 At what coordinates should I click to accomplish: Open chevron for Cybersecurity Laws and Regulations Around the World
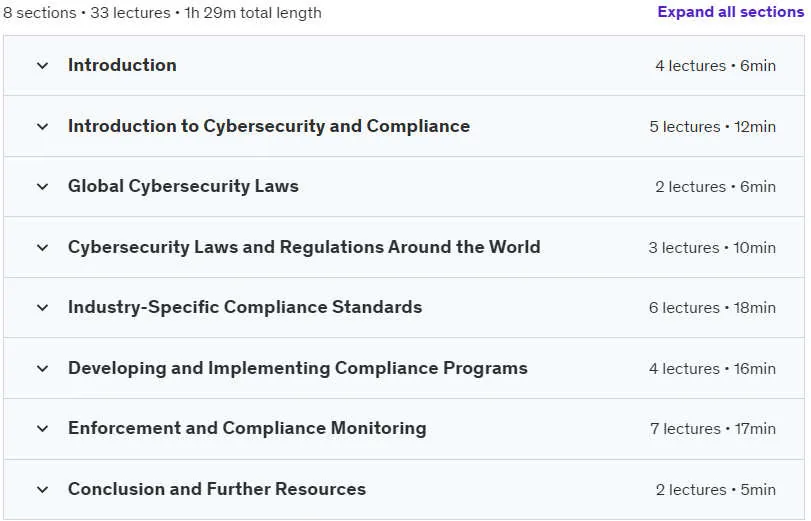pos(42,248)
